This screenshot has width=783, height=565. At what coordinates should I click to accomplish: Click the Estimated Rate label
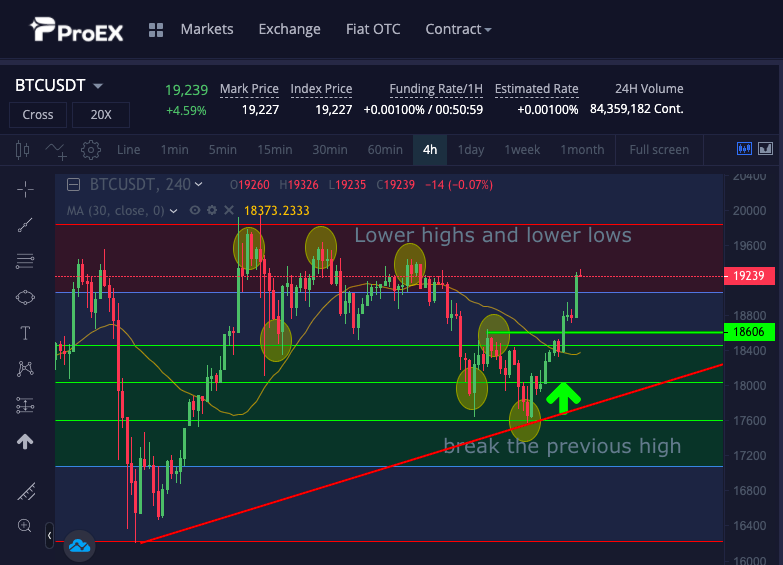(536, 89)
